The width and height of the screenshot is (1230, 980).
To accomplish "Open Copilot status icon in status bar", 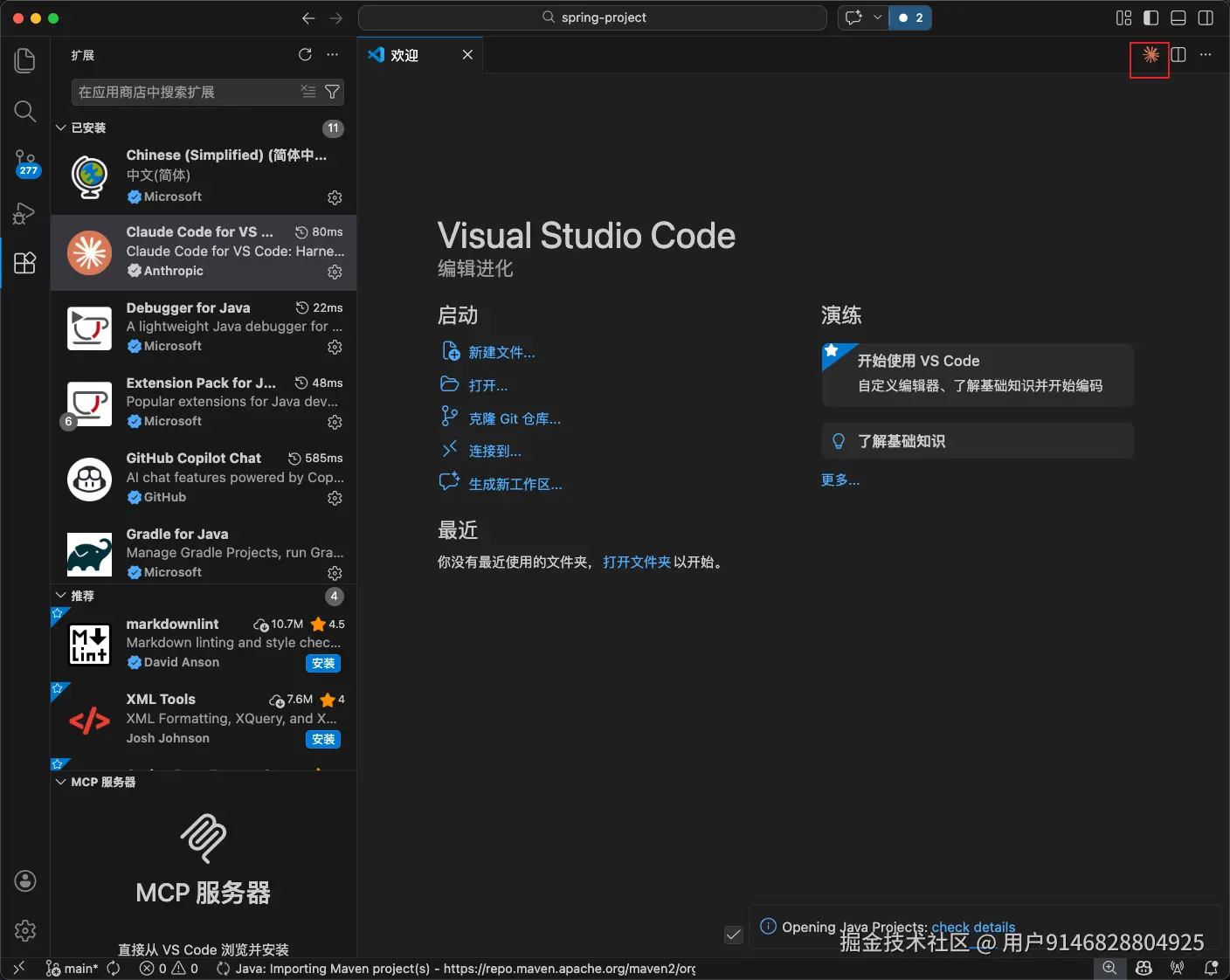I will tap(1144, 968).
